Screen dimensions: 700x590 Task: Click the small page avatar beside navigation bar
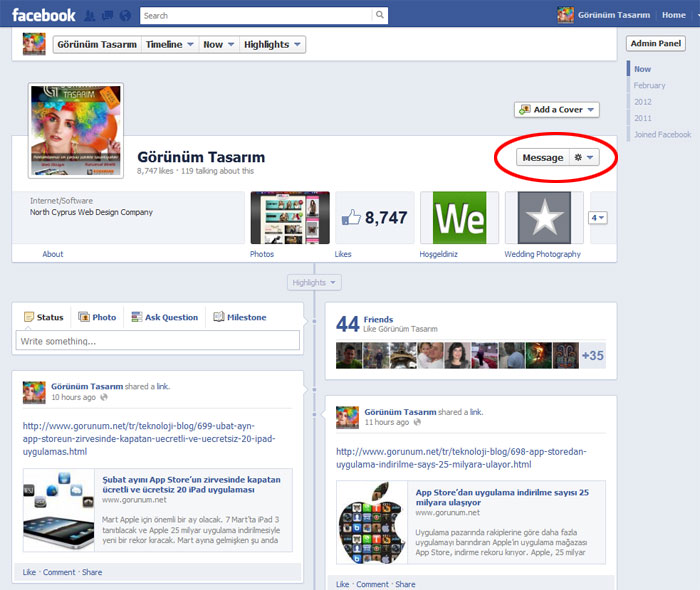tap(34, 44)
